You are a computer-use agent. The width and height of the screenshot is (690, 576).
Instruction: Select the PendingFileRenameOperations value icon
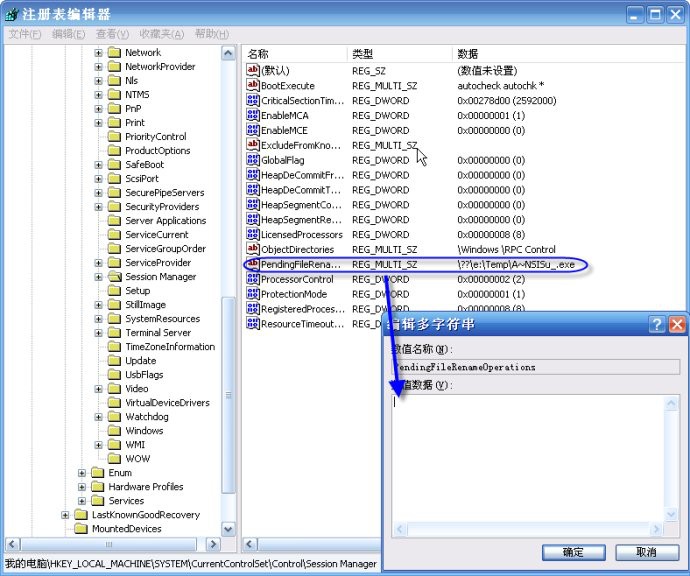[253, 265]
